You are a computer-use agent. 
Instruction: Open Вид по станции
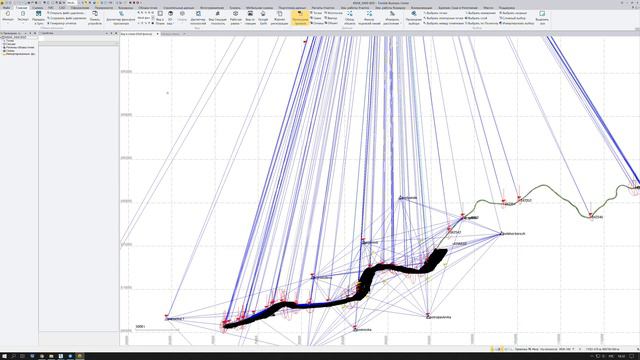point(250,18)
